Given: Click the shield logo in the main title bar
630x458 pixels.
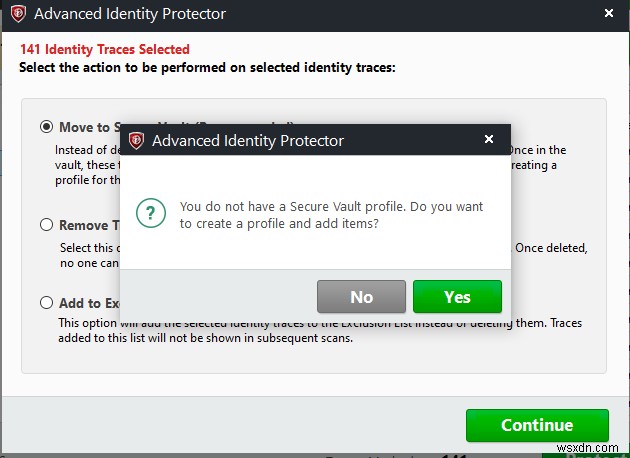Looking at the screenshot, I should coord(15,15).
